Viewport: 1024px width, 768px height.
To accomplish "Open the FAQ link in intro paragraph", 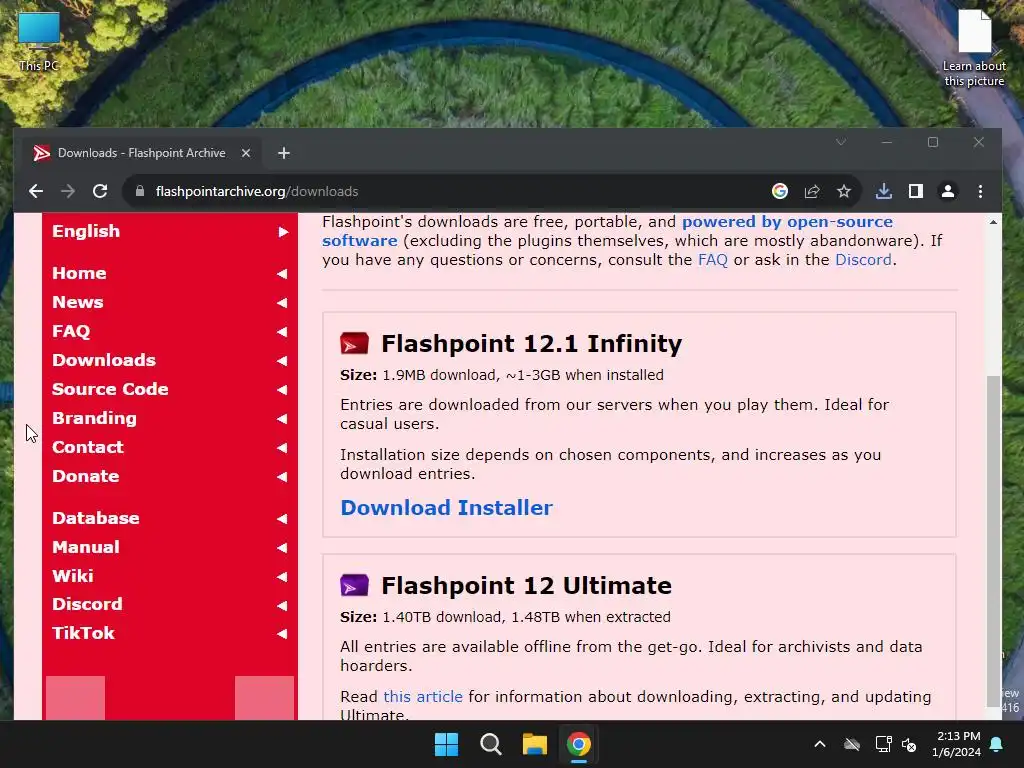I will pos(712,260).
